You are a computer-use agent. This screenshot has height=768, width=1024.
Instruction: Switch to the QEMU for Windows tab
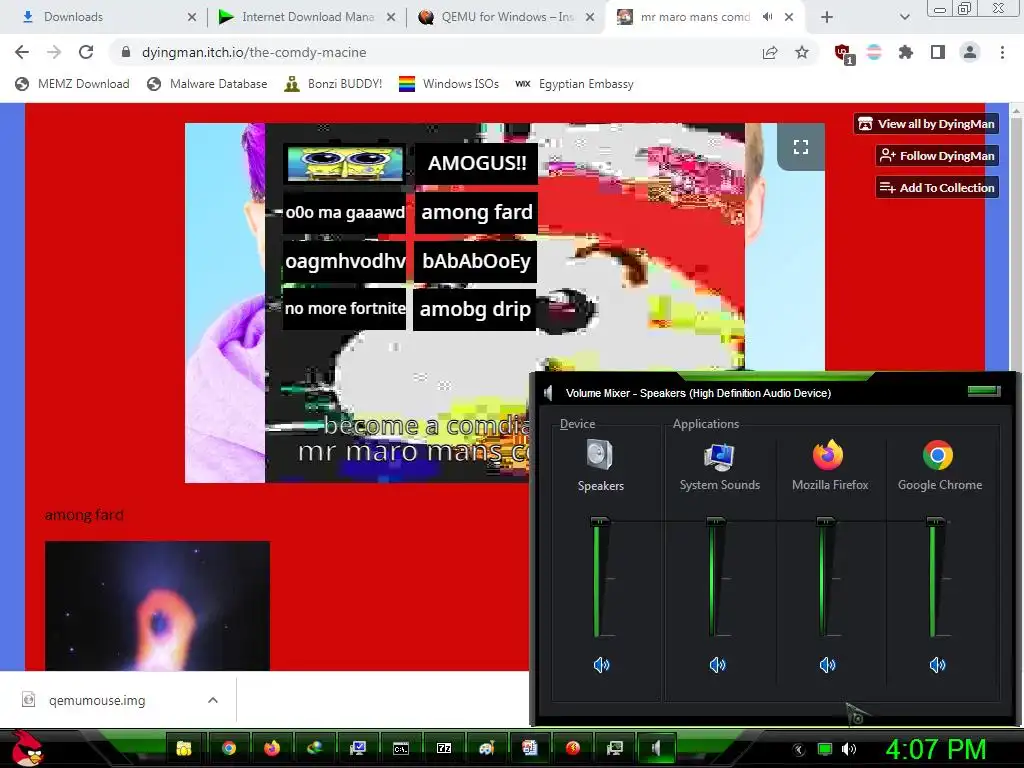[x=507, y=17]
